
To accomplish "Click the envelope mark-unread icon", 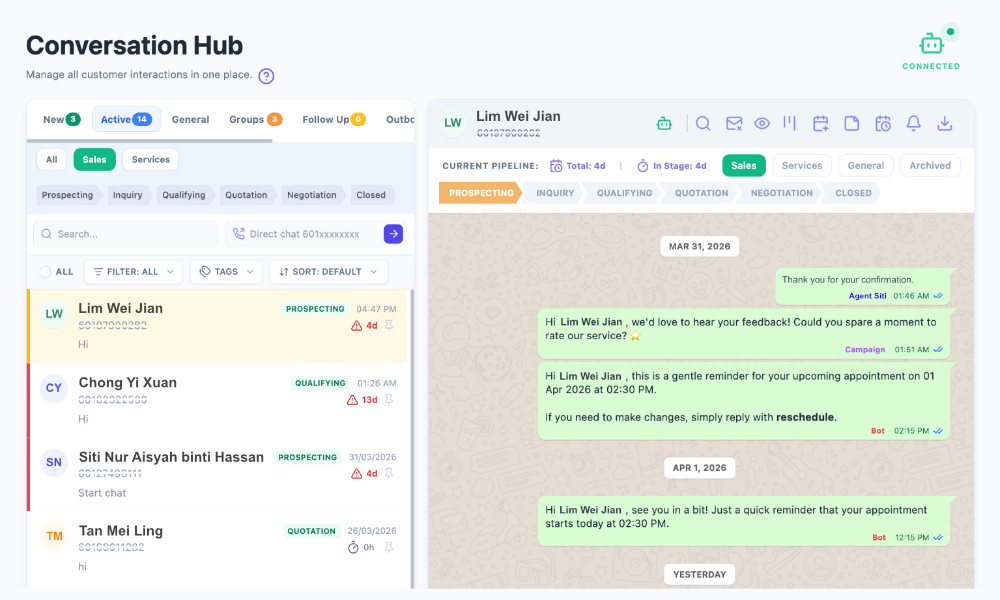I will tap(734, 124).
